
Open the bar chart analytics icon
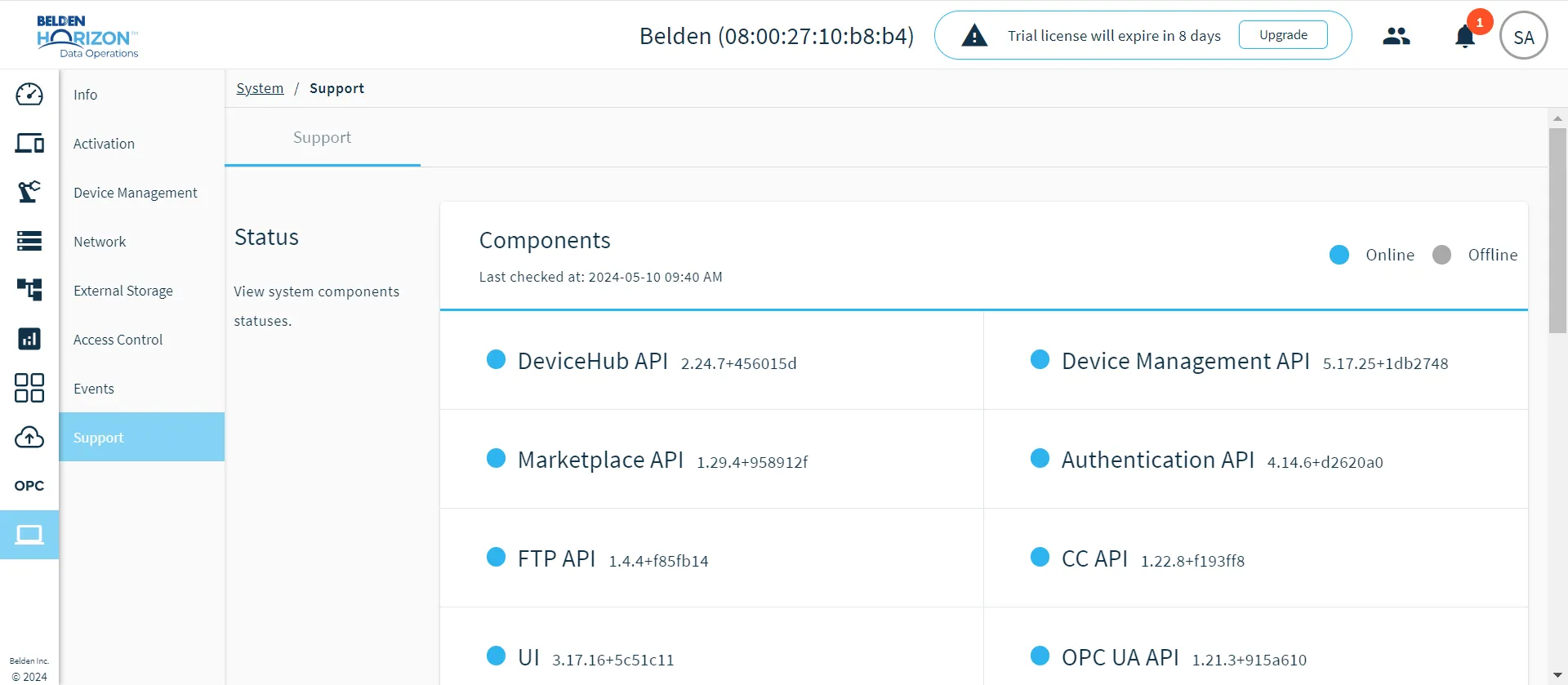coord(29,339)
